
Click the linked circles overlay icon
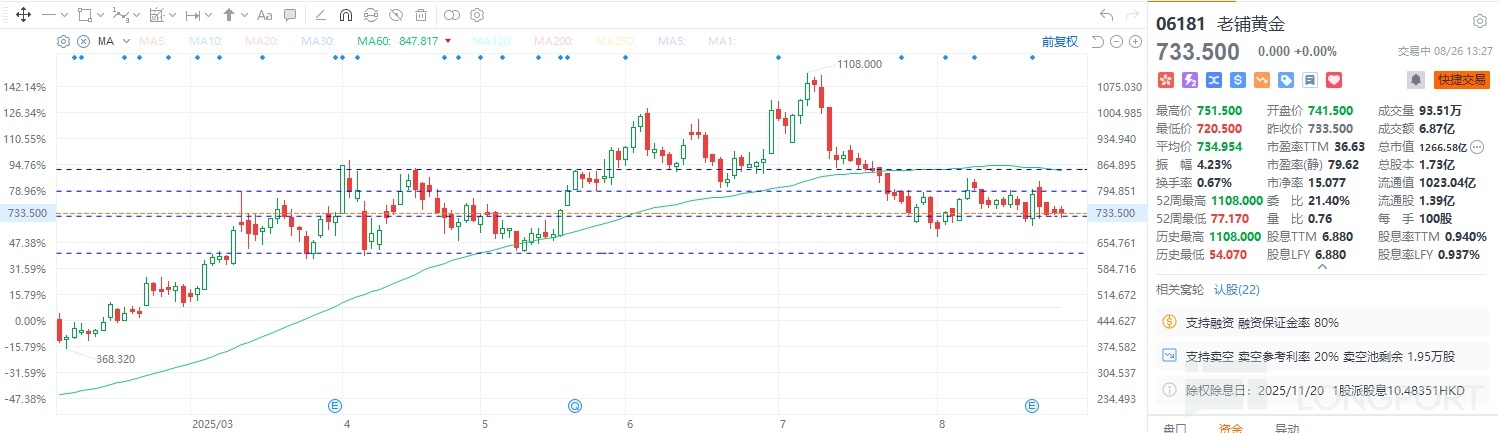coord(452,15)
